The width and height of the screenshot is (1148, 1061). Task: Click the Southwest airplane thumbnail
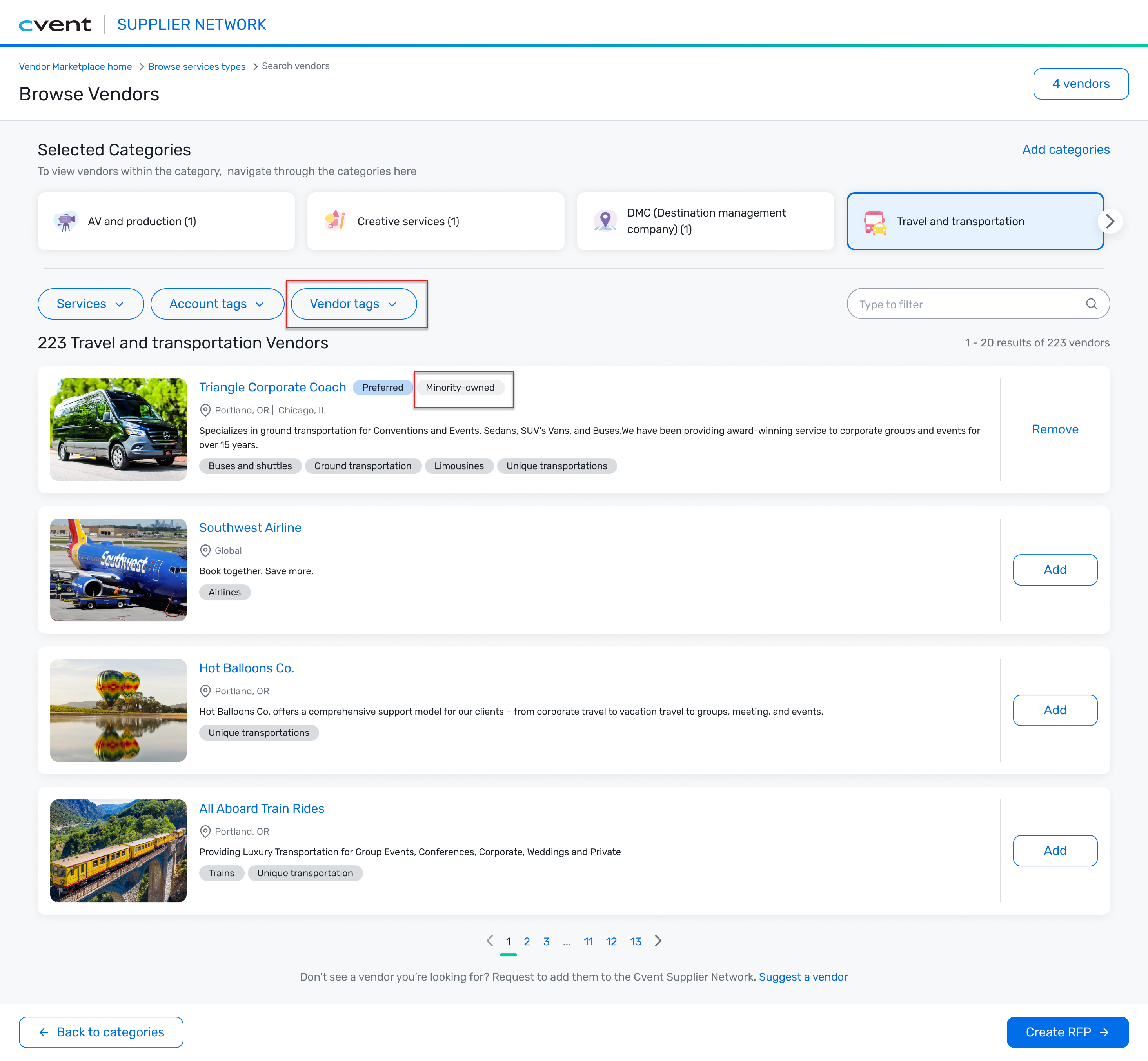tap(118, 570)
